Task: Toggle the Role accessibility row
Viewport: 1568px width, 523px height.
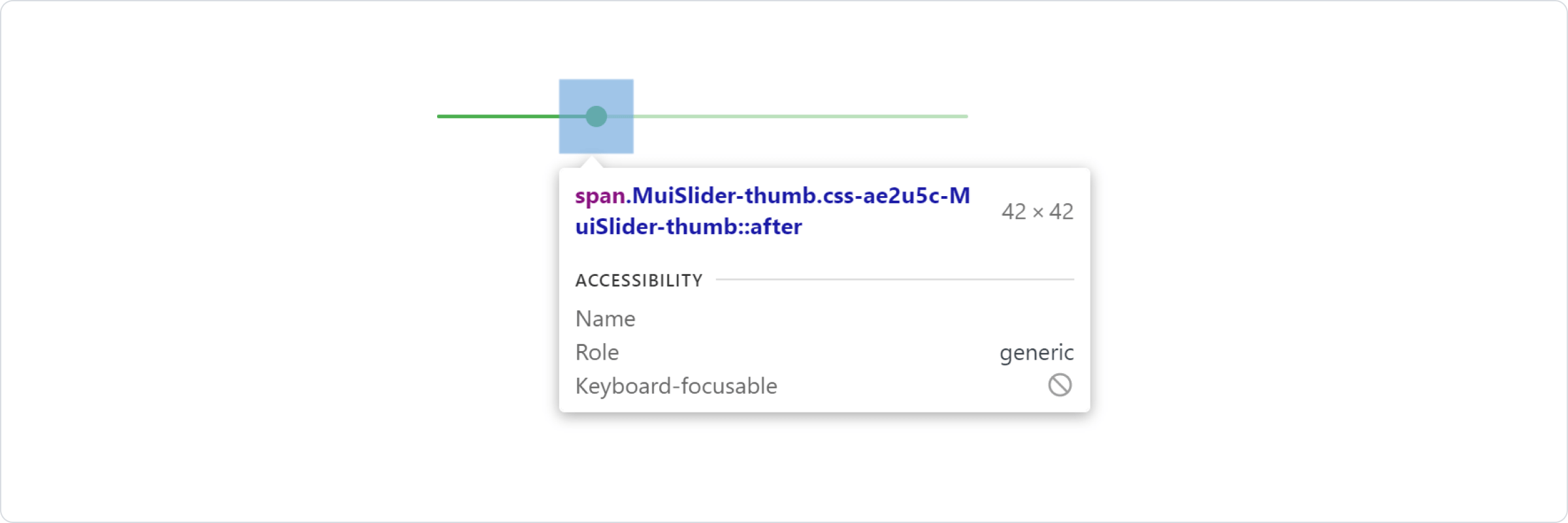Action: (596, 352)
